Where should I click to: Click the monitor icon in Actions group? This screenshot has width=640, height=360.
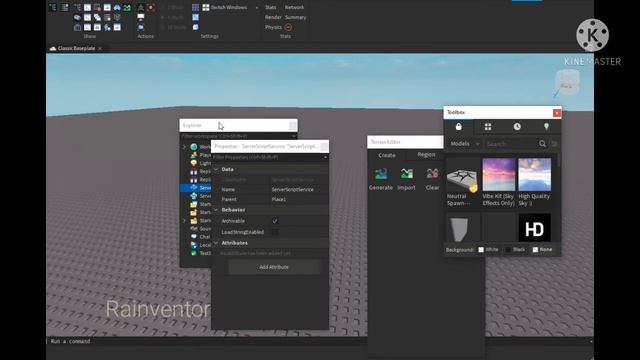tap(141, 17)
